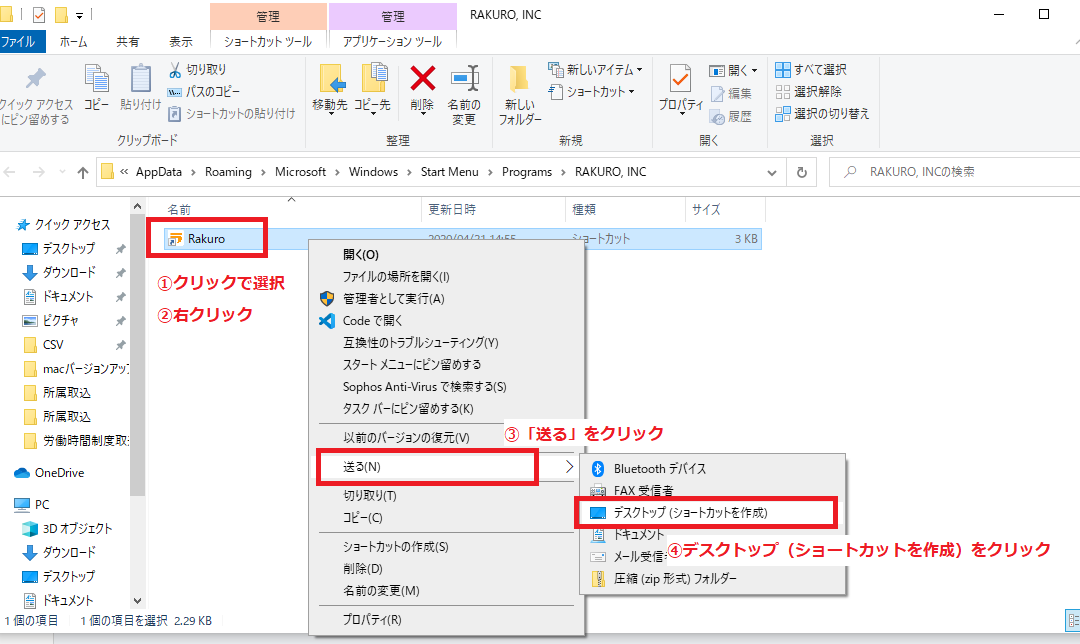
Task: Click ショートカットの貼り付け in the ribbon
Action: pos(232,114)
